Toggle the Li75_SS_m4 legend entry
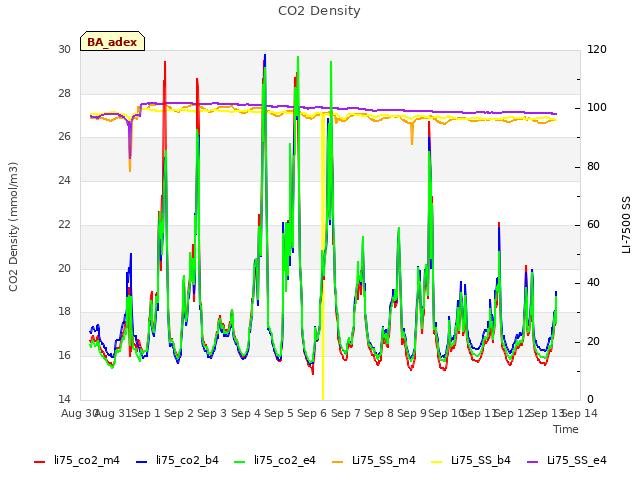Screen dimensions: 640x480 click(x=373, y=461)
